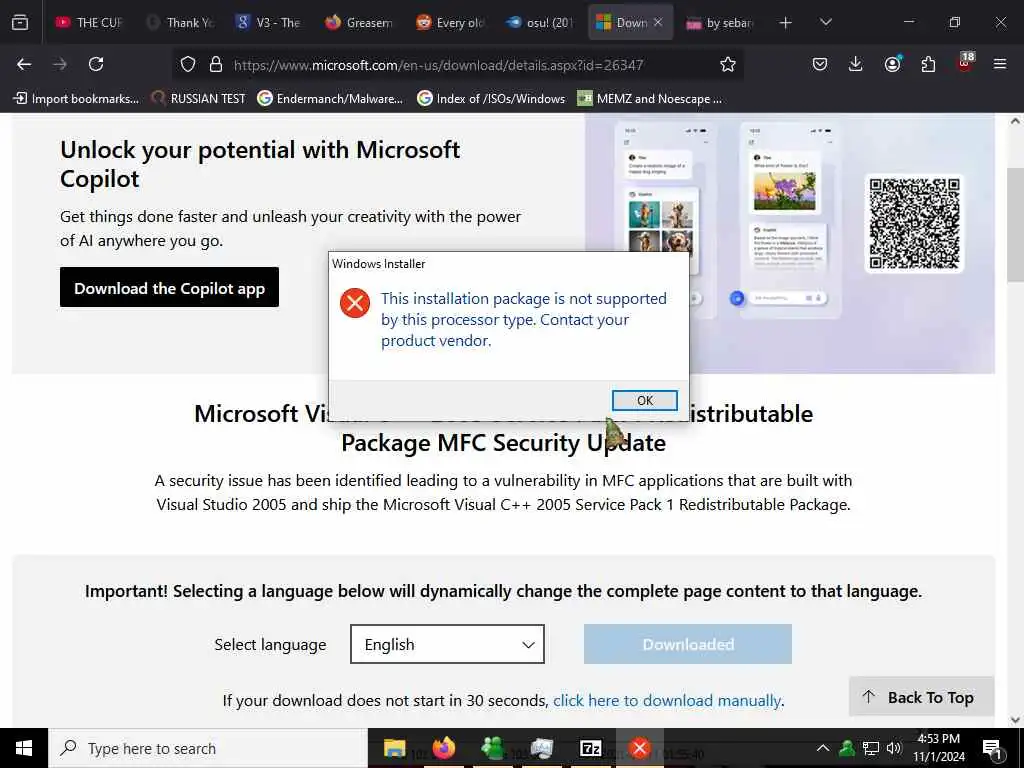Image resolution: width=1024 pixels, height=768 pixels.
Task: Switch to the Thank Yo tab
Action: point(181,22)
